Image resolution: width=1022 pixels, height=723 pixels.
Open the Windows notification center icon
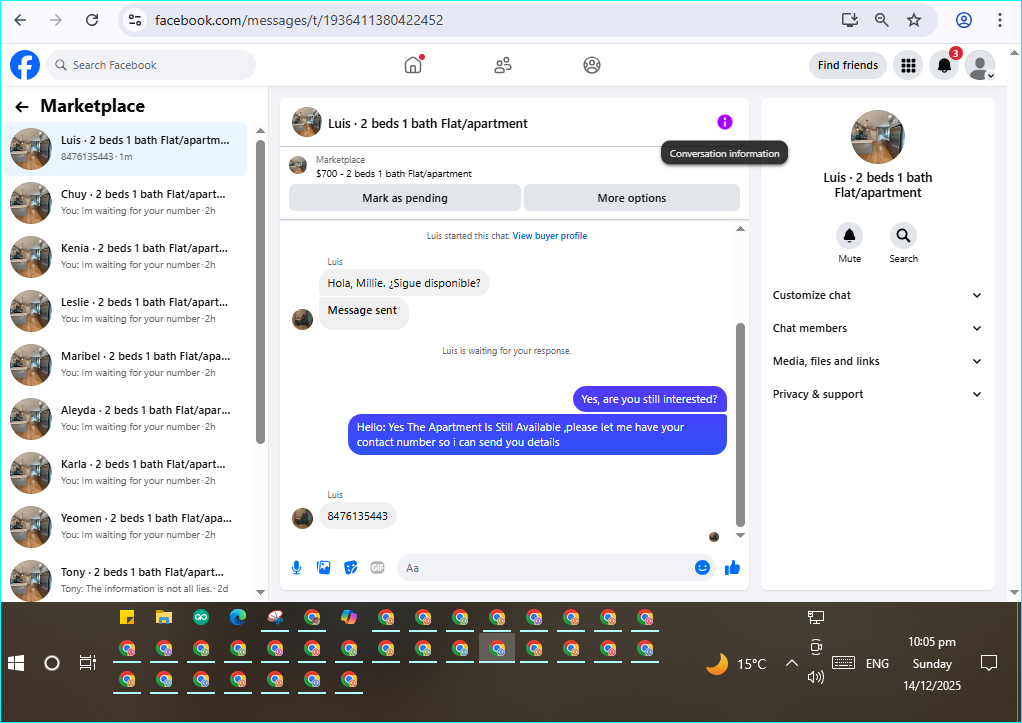[x=989, y=664]
